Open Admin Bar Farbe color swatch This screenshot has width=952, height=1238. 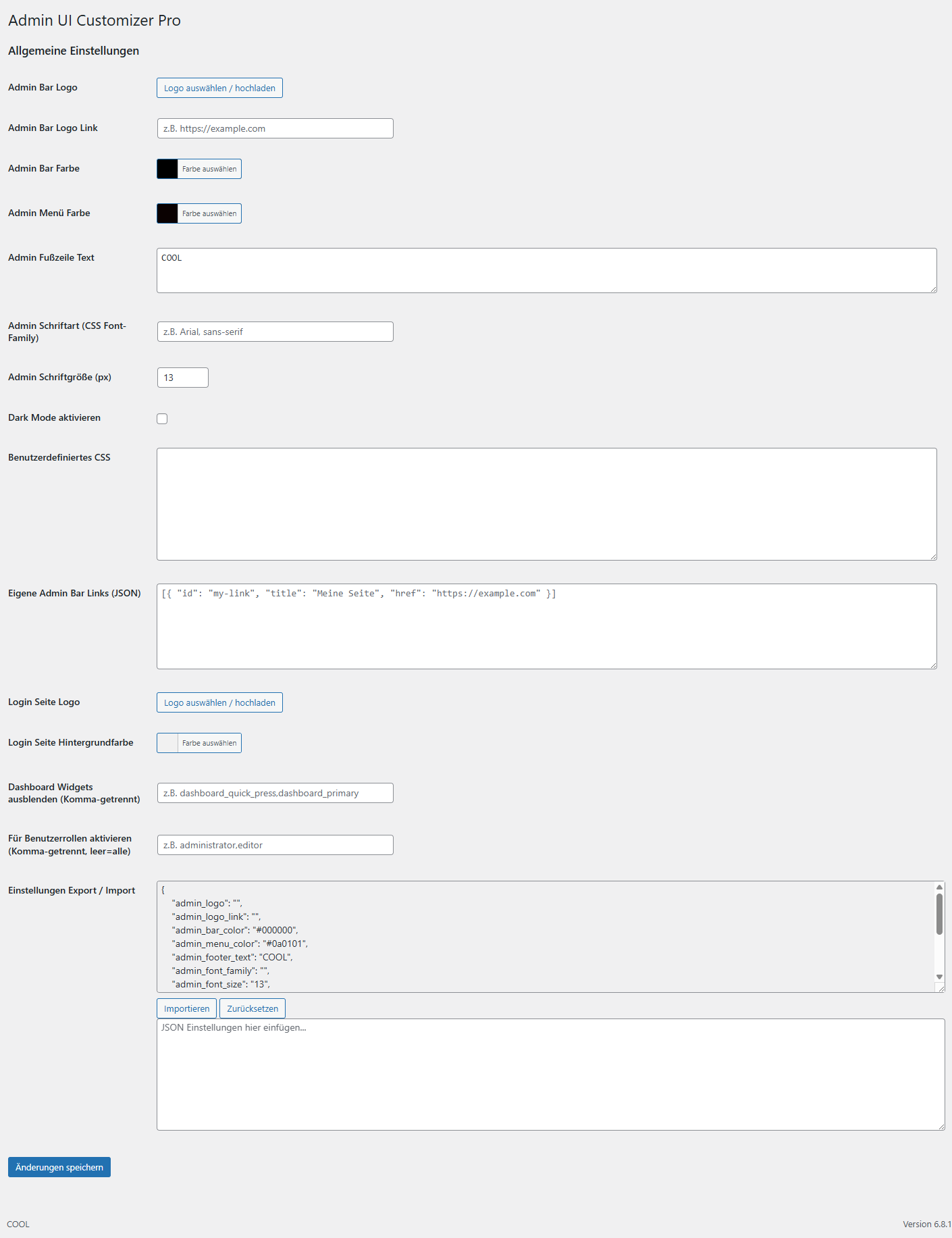coord(167,169)
